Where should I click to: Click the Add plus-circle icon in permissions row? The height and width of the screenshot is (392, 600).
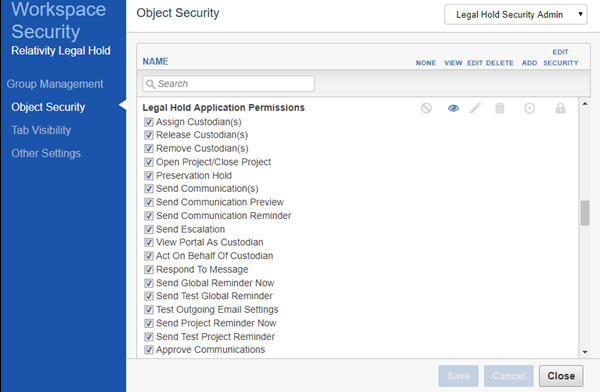530,108
